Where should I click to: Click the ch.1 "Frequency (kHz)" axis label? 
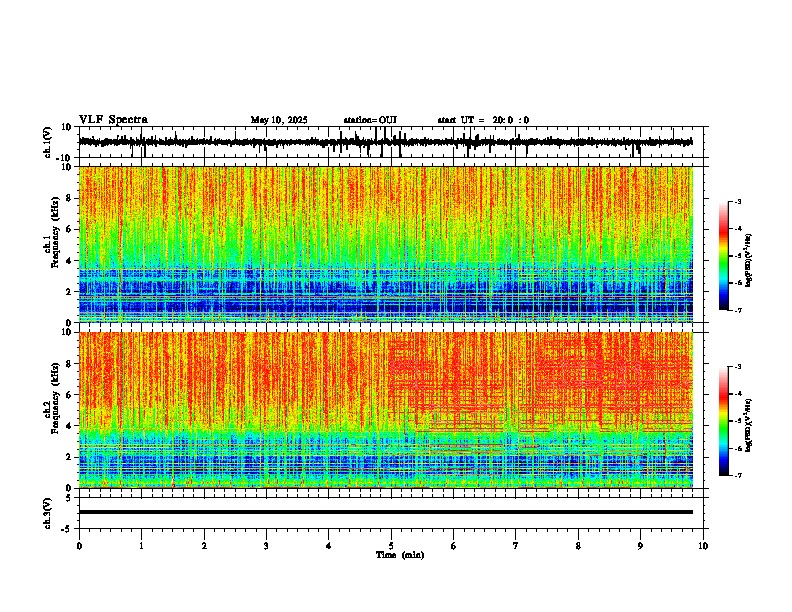point(56,233)
